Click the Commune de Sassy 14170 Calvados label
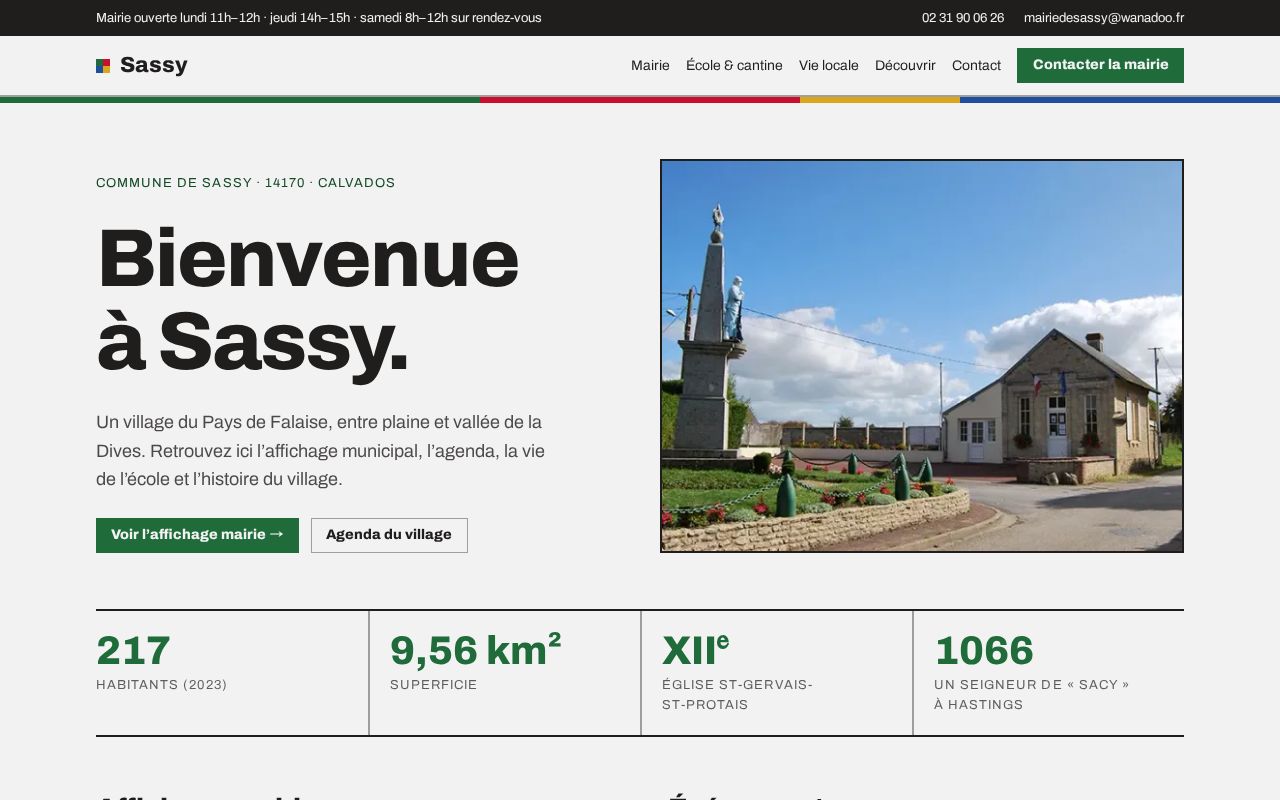Viewport: 1280px width, 800px height. coord(245,183)
